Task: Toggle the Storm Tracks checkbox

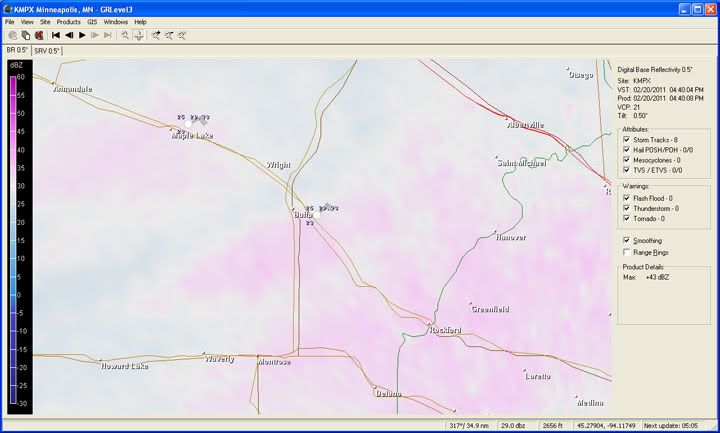Action: click(x=626, y=140)
